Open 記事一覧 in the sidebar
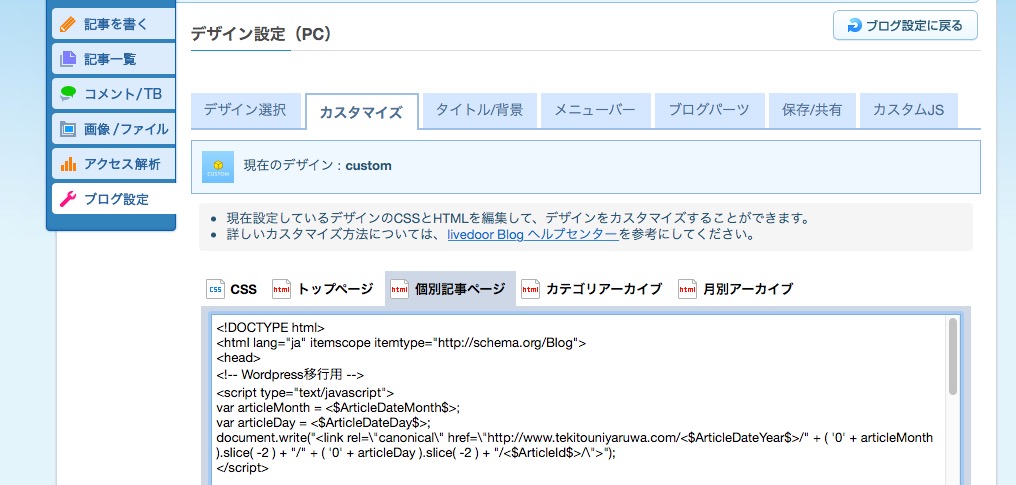 [x=113, y=59]
